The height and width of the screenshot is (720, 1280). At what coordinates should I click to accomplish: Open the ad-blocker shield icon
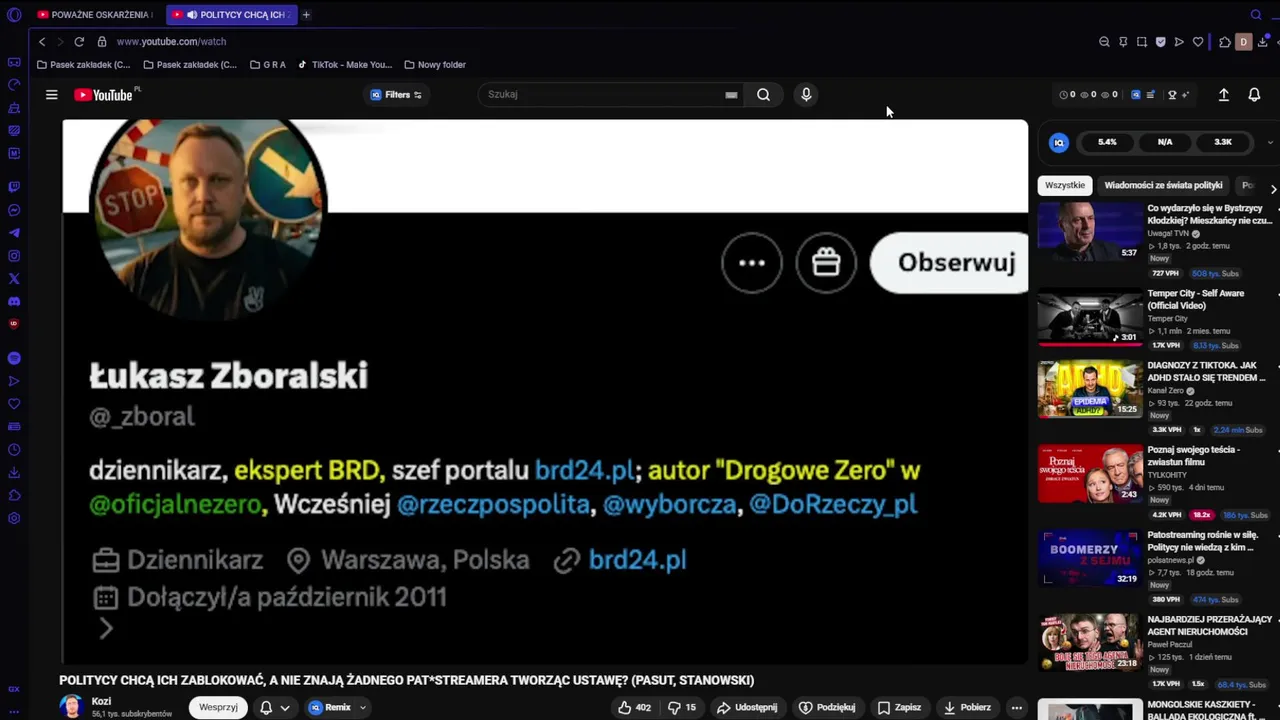[1160, 42]
